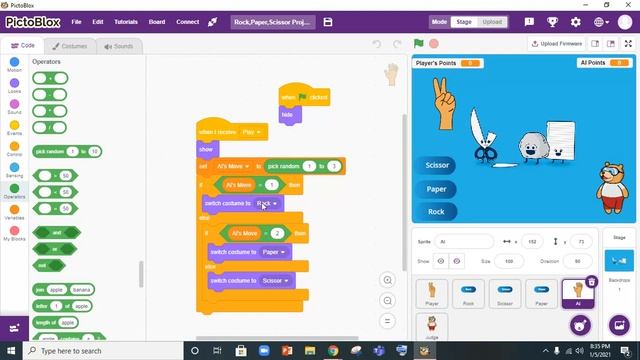Click the sprite name field

click(x=464, y=242)
